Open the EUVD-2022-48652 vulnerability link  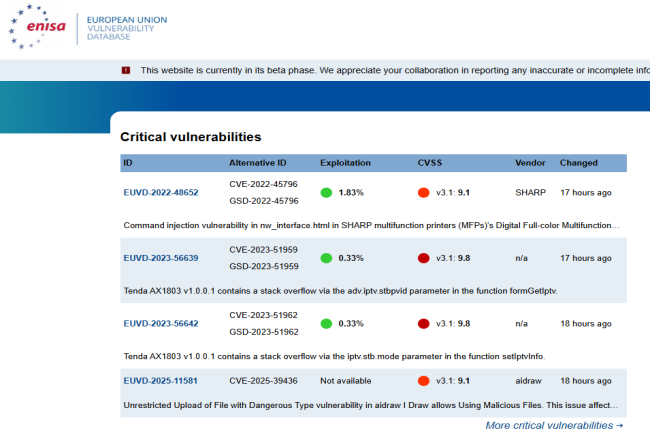(161, 192)
